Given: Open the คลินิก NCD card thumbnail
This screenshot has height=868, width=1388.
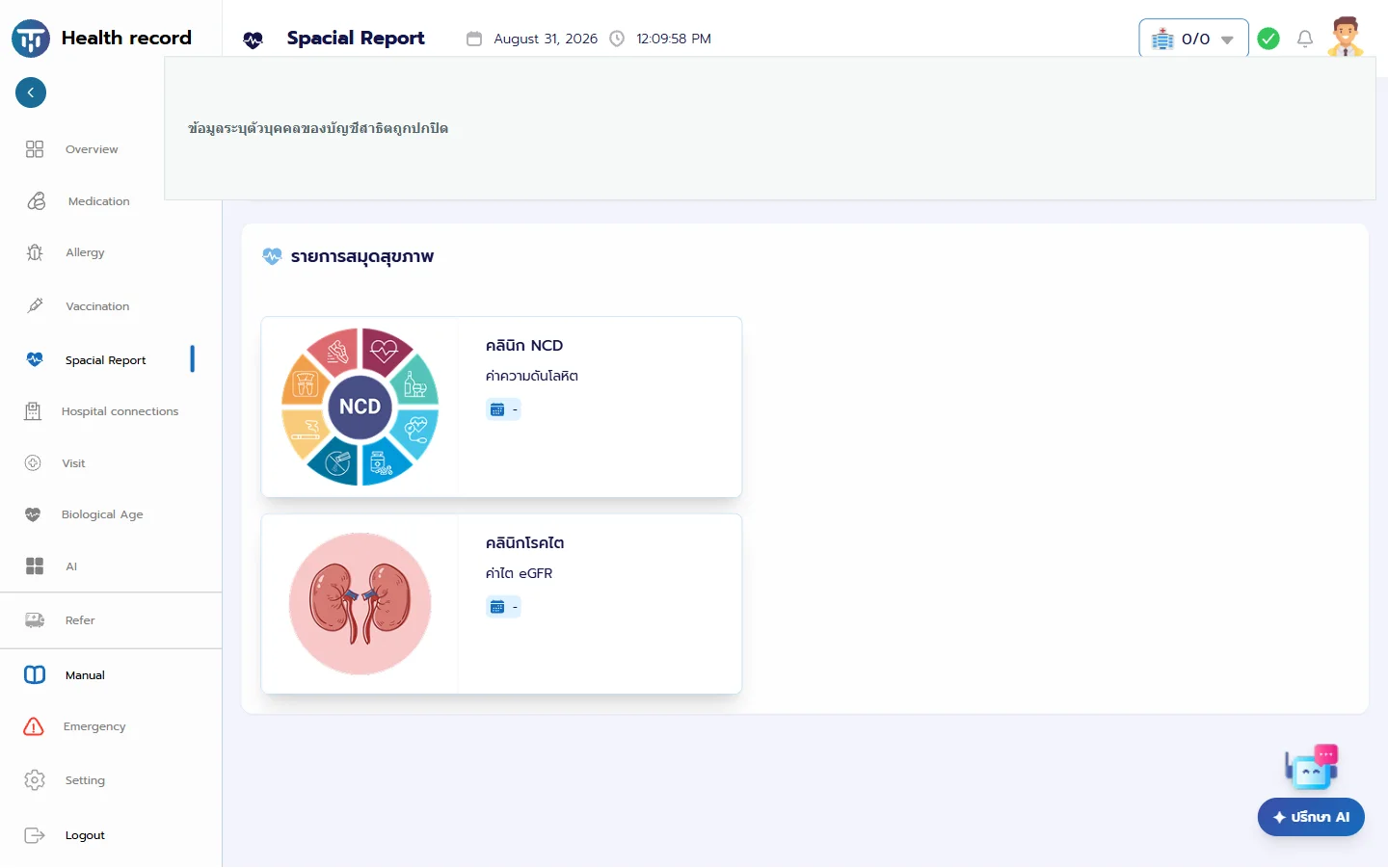Looking at the screenshot, I should (x=360, y=407).
